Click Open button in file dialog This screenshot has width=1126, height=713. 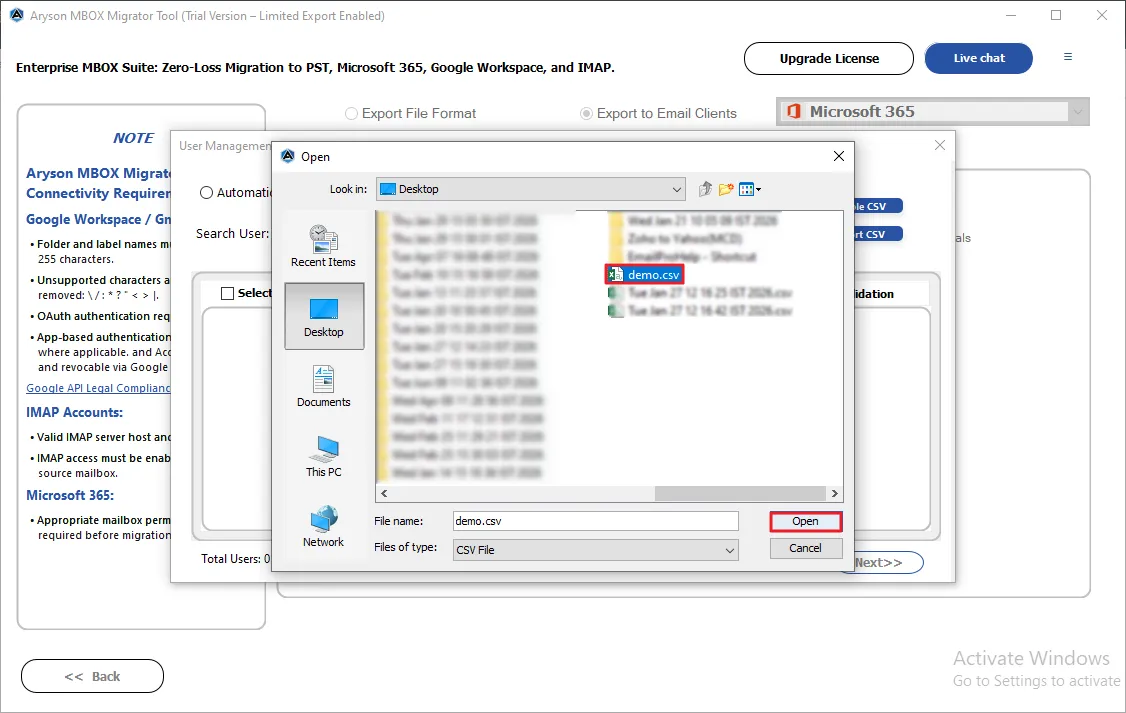805,521
